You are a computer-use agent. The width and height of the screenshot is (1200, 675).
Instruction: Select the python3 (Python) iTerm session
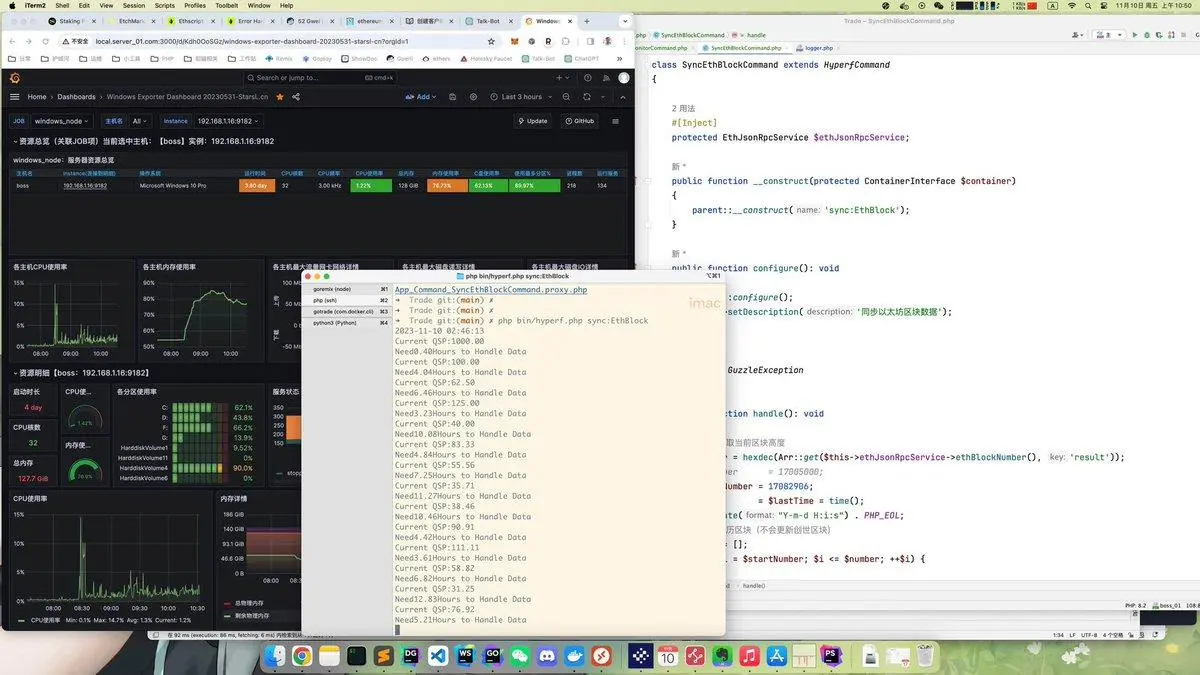(346, 323)
